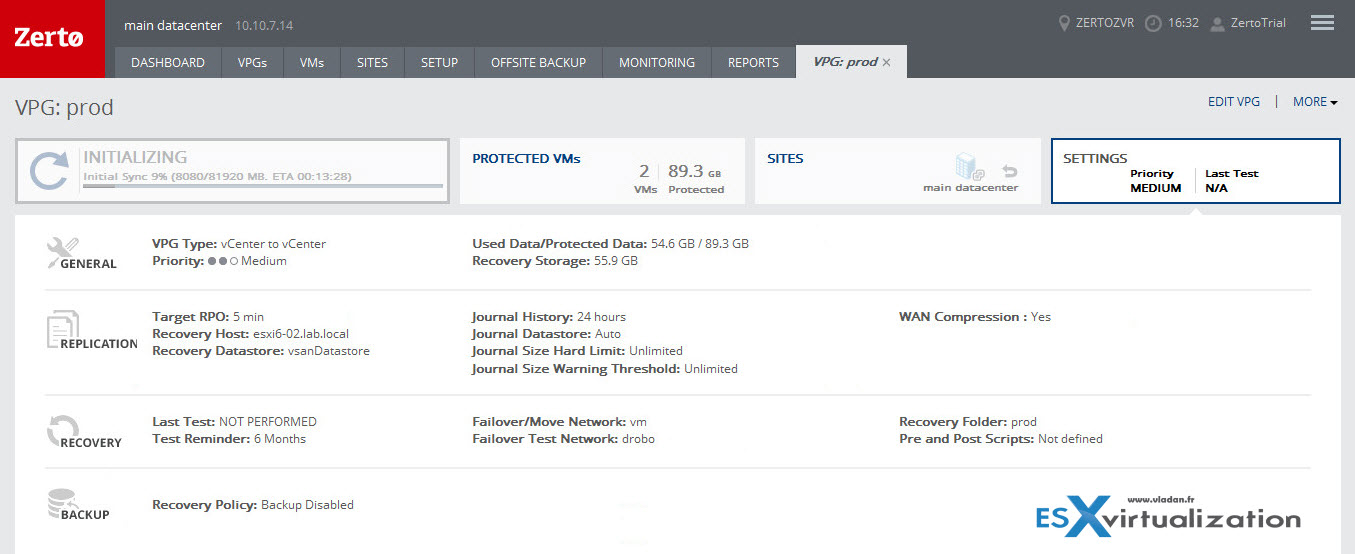Click the Initializing sync refresh icon

click(48, 170)
